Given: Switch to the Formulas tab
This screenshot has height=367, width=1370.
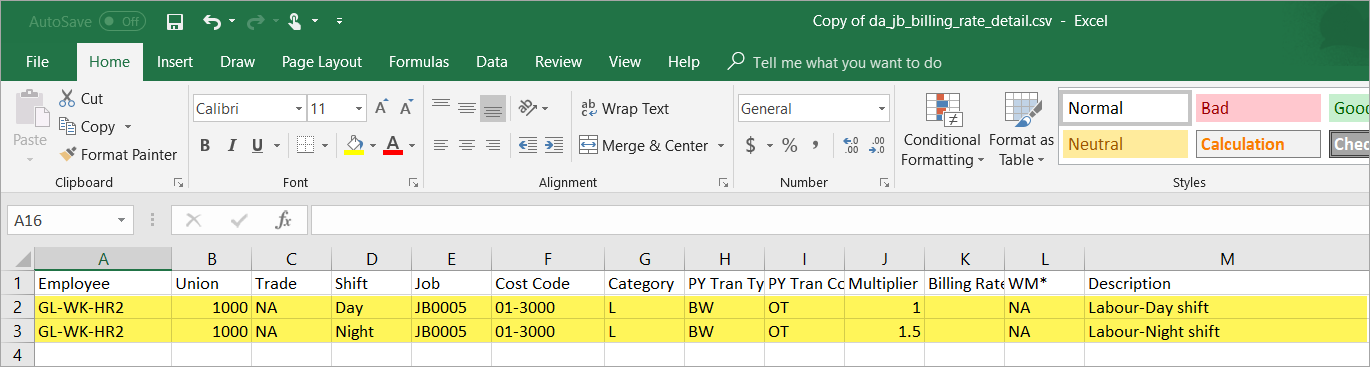Looking at the screenshot, I should (419, 61).
